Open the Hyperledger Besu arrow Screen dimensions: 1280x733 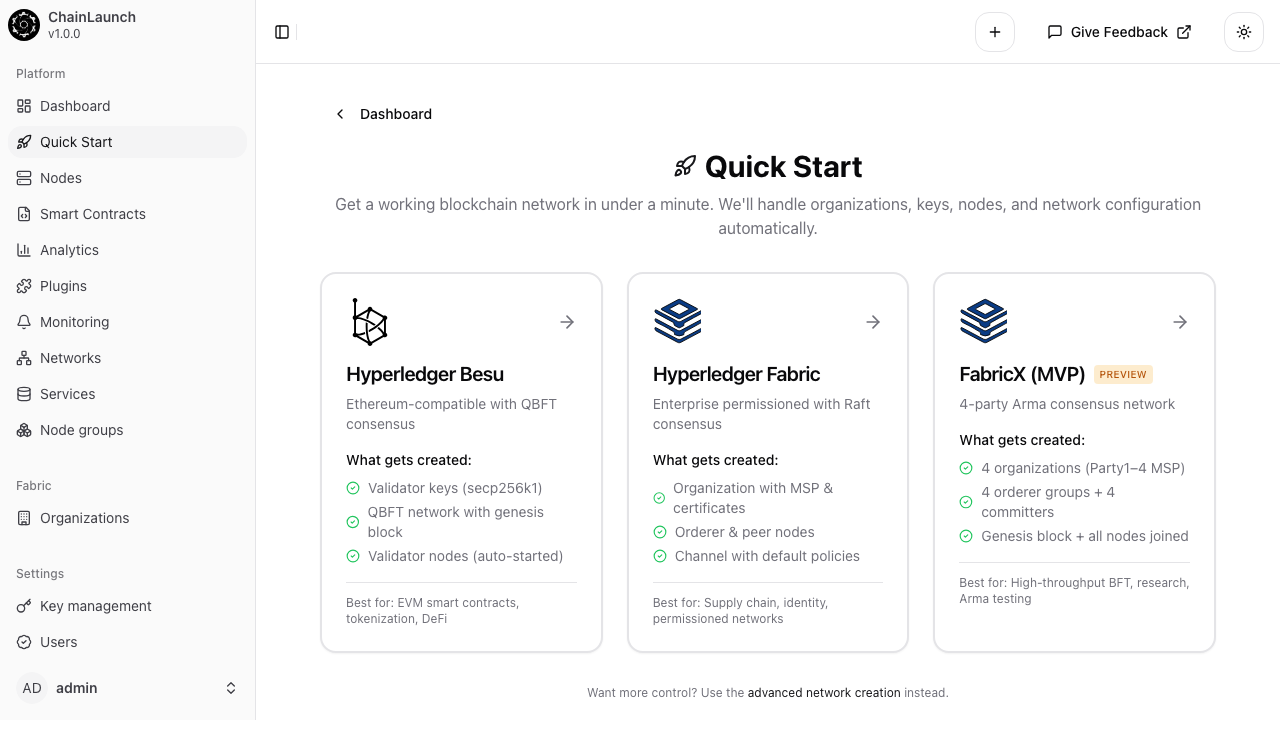click(x=567, y=321)
